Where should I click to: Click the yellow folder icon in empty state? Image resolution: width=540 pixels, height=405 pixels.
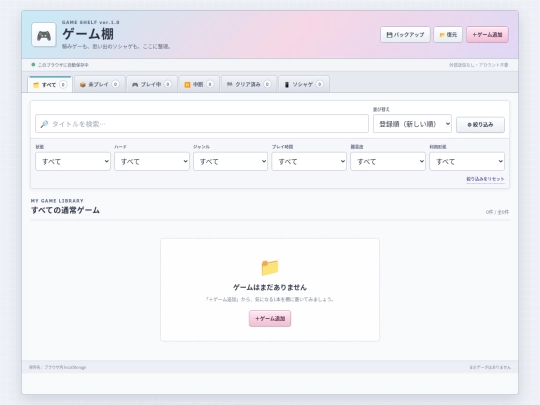[x=270, y=267]
